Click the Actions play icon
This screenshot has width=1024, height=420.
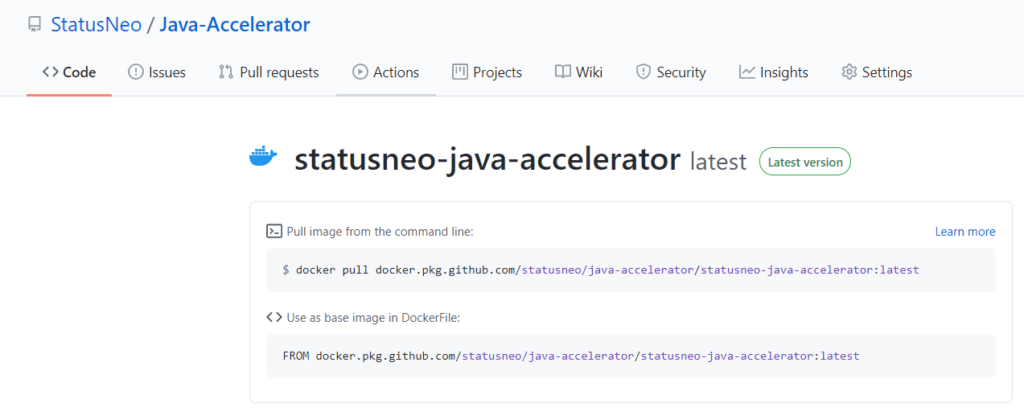tap(360, 72)
